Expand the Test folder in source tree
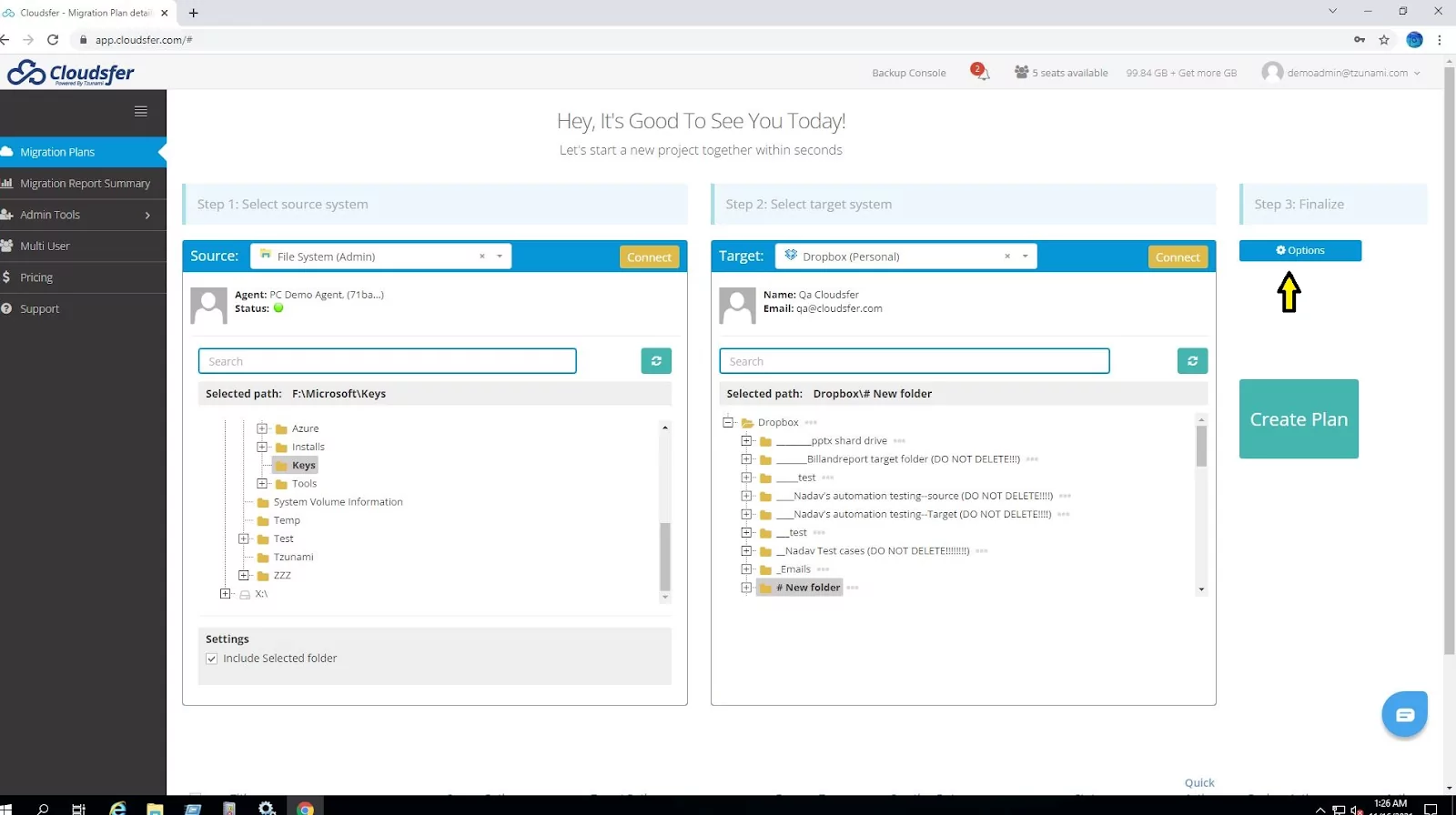Viewport: 1456px width, 815px height. (x=244, y=538)
